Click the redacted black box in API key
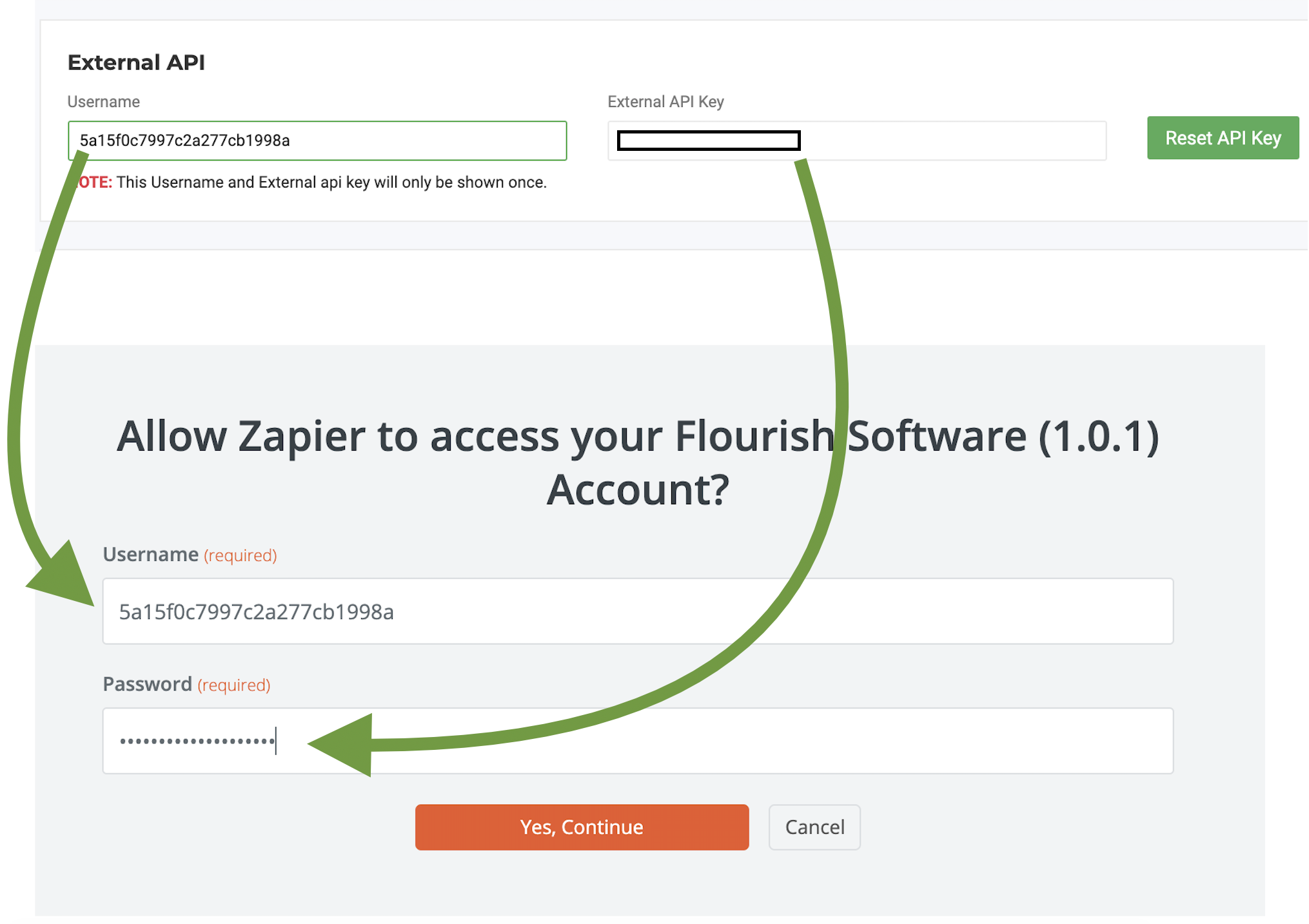This screenshot has height=924, width=1309. (x=708, y=141)
